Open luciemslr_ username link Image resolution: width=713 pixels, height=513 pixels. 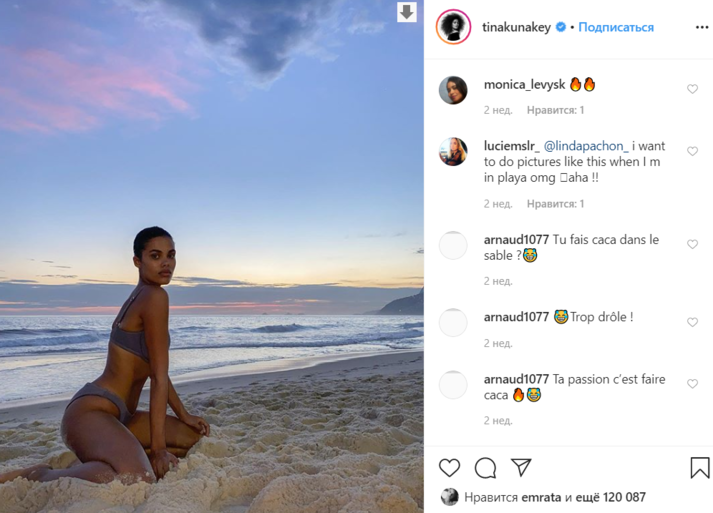point(512,146)
